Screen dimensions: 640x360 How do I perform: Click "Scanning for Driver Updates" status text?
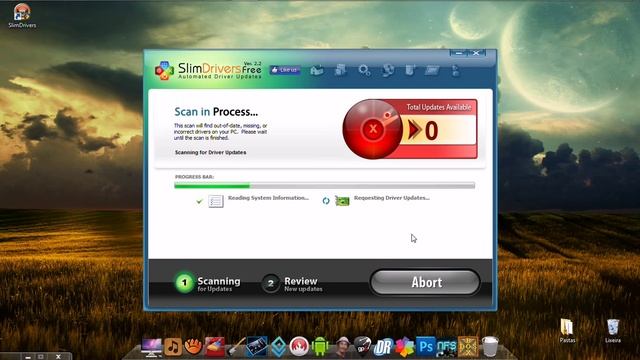[211, 152]
